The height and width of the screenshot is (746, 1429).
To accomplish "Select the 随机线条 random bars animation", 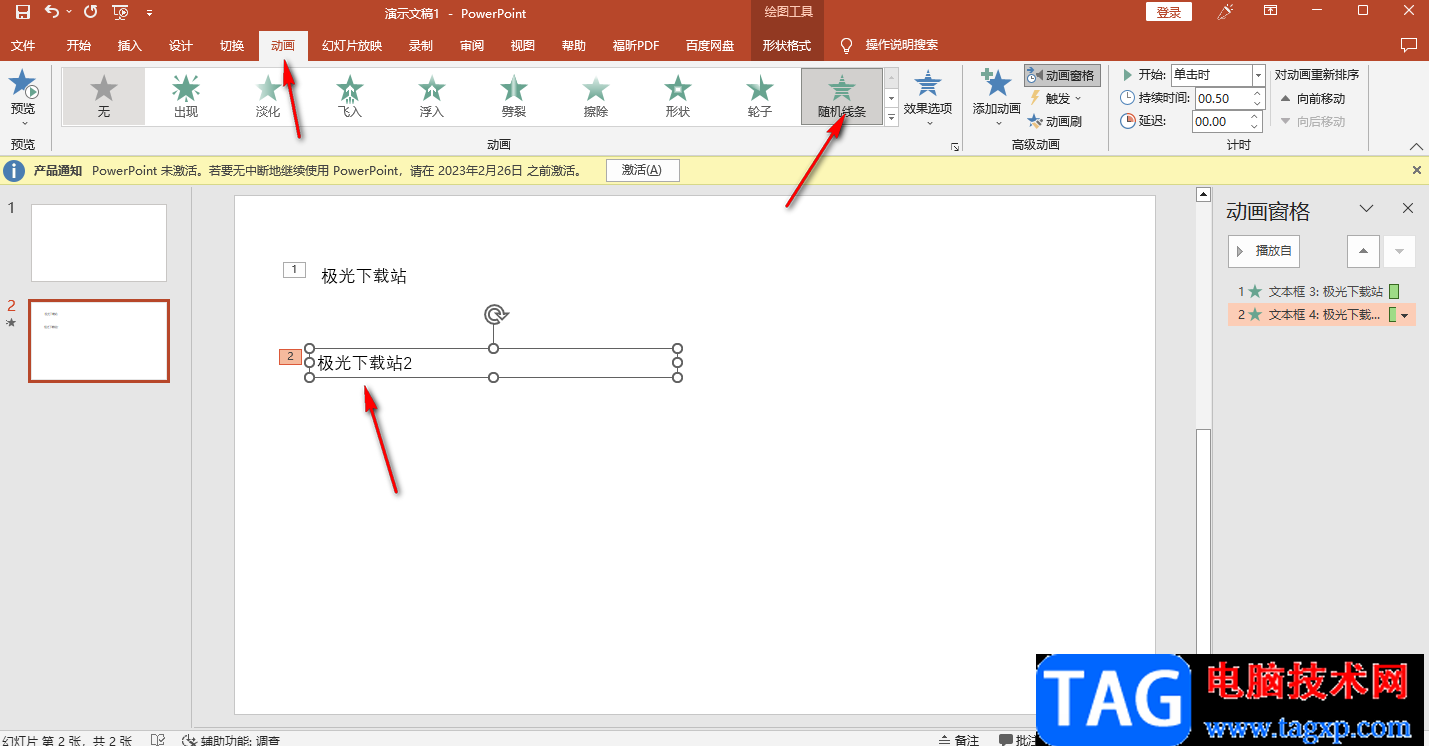I will tap(842, 97).
